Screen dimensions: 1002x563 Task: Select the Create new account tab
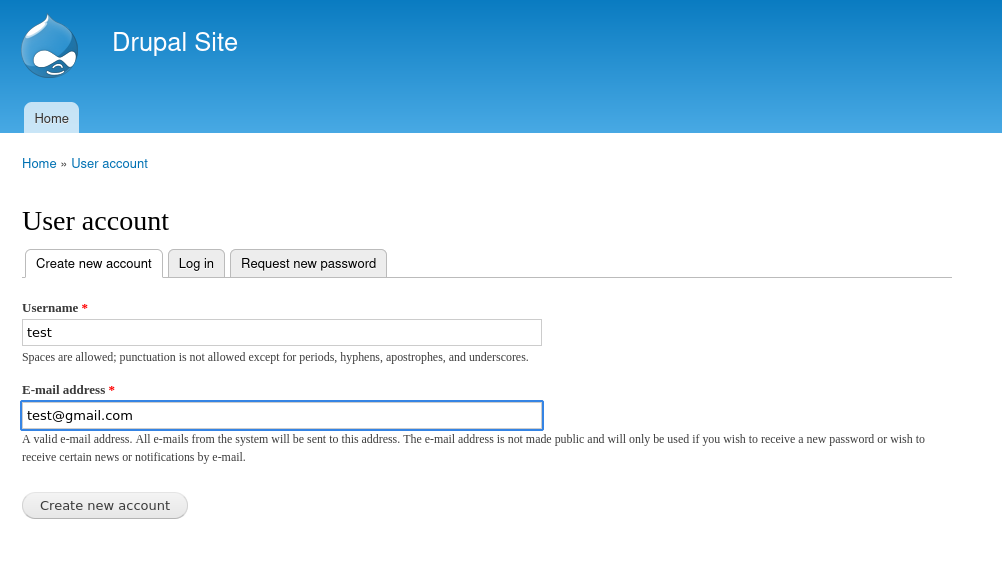pyautogui.click(x=94, y=264)
